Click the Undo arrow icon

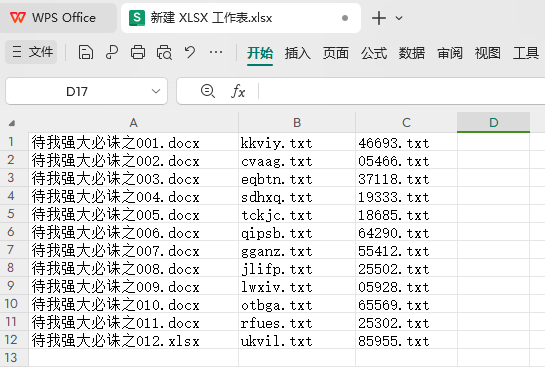click(x=190, y=52)
